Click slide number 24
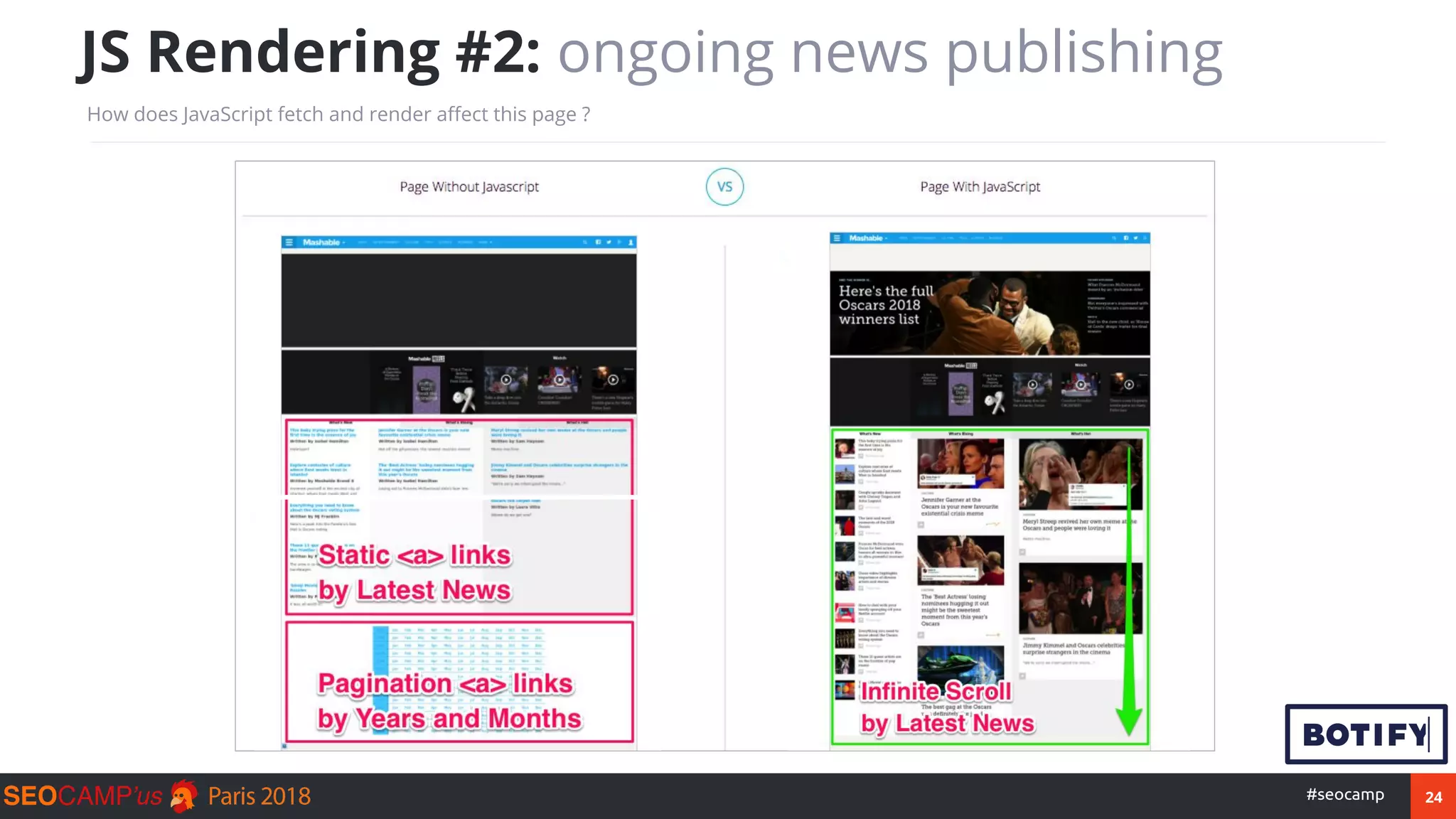1456x819 pixels. click(1433, 796)
